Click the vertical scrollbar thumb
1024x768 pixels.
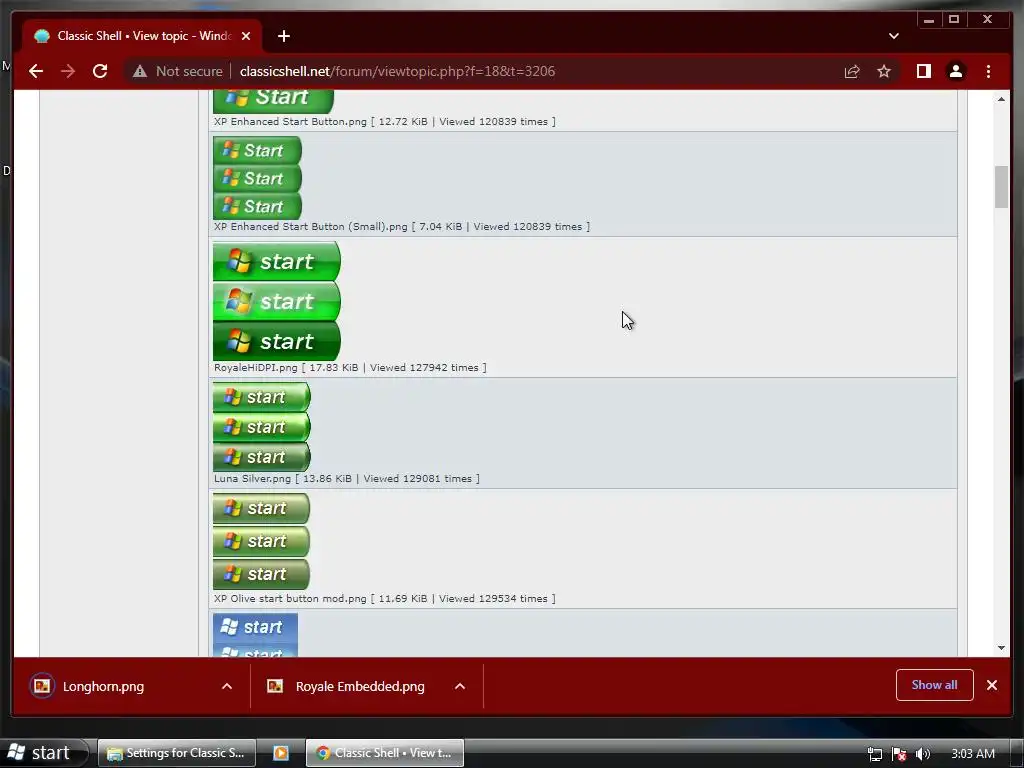point(1001,187)
